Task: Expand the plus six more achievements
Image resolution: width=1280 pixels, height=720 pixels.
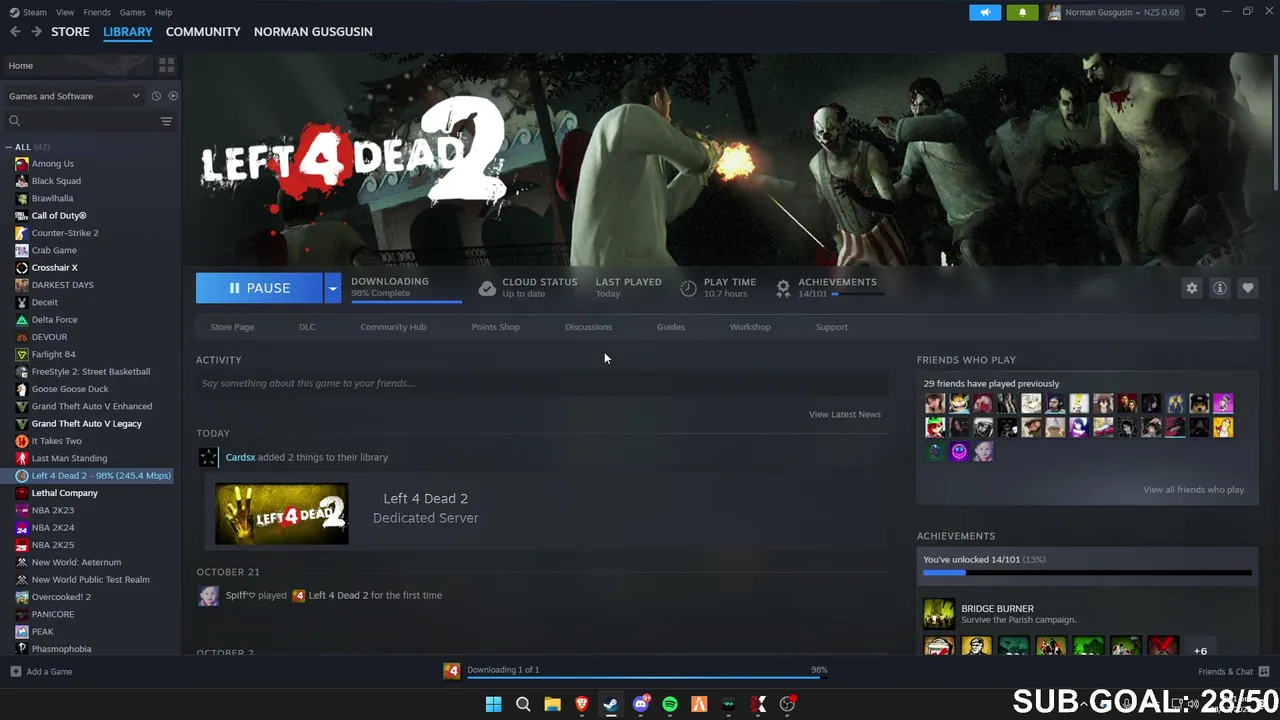Action: pyautogui.click(x=1200, y=650)
